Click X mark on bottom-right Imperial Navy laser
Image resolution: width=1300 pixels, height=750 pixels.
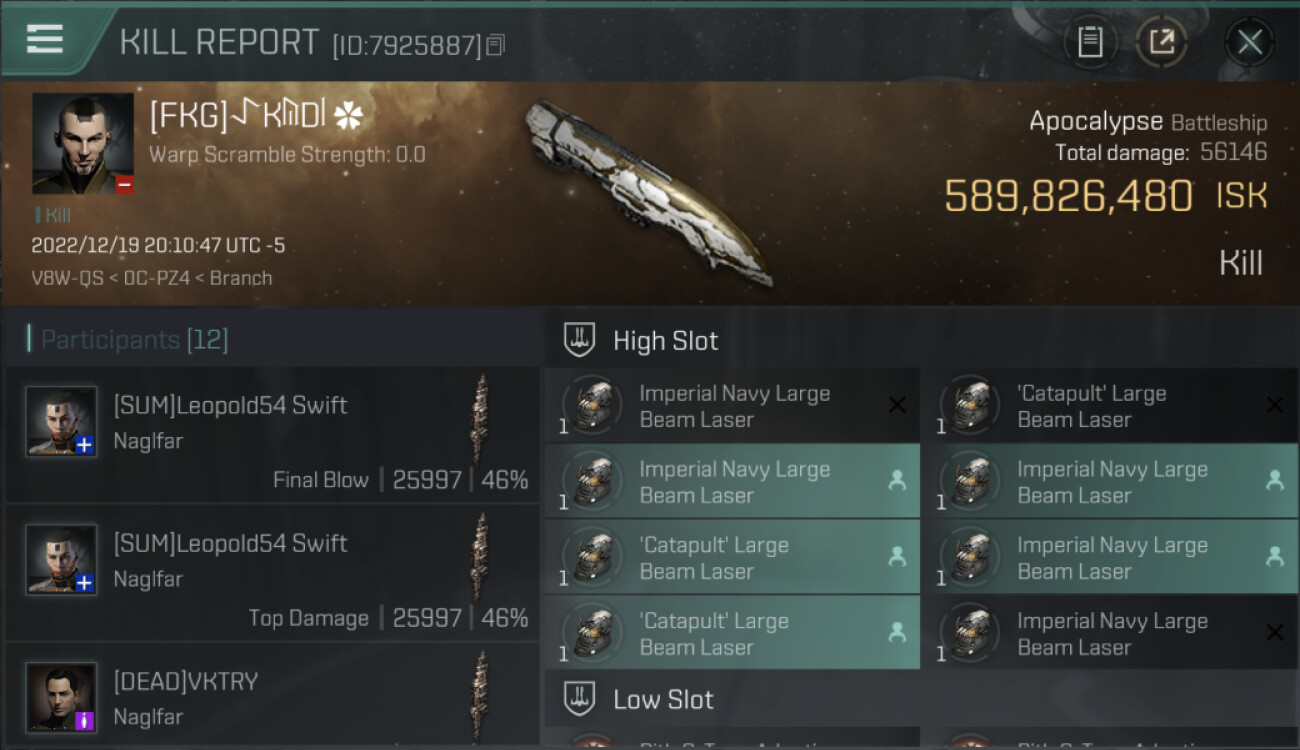1275,632
